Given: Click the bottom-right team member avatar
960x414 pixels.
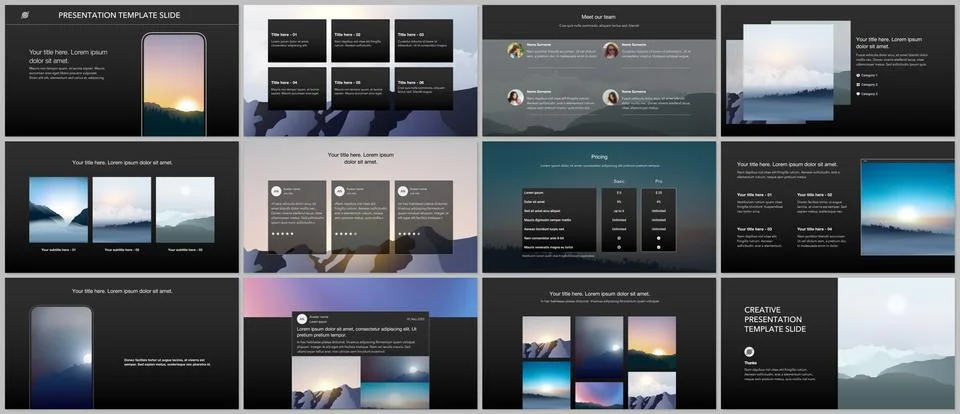Looking at the screenshot, I should (610, 98).
